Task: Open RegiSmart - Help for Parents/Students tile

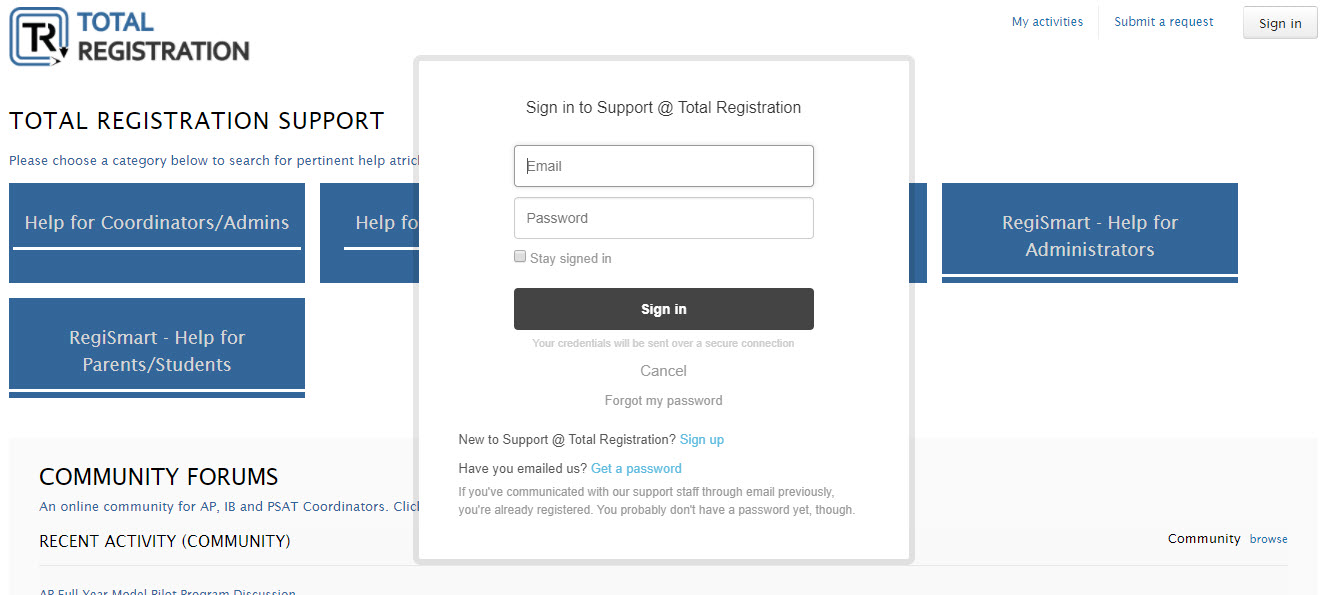Action: (x=157, y=348)
